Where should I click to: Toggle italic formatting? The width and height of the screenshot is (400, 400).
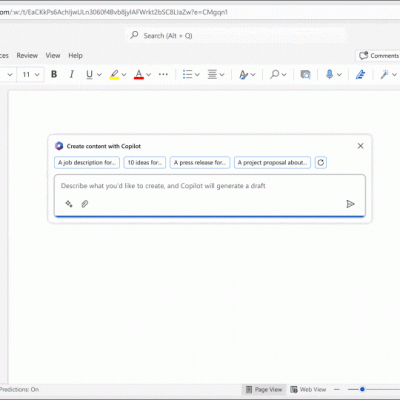click(x=71, y=74)
